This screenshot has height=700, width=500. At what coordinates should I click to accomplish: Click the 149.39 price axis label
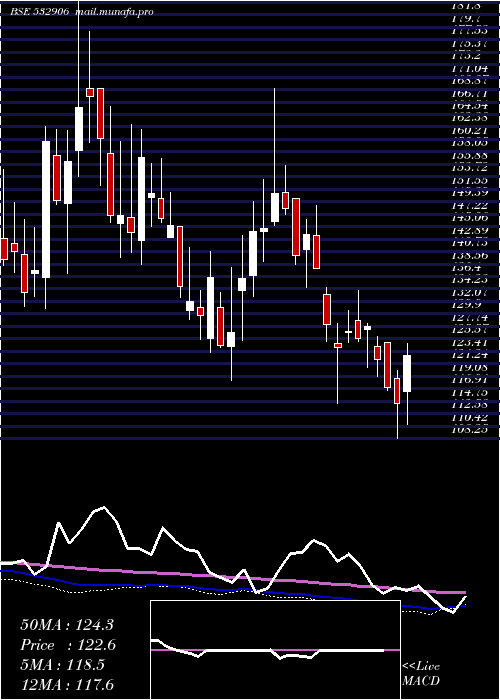tap(469, 193)
